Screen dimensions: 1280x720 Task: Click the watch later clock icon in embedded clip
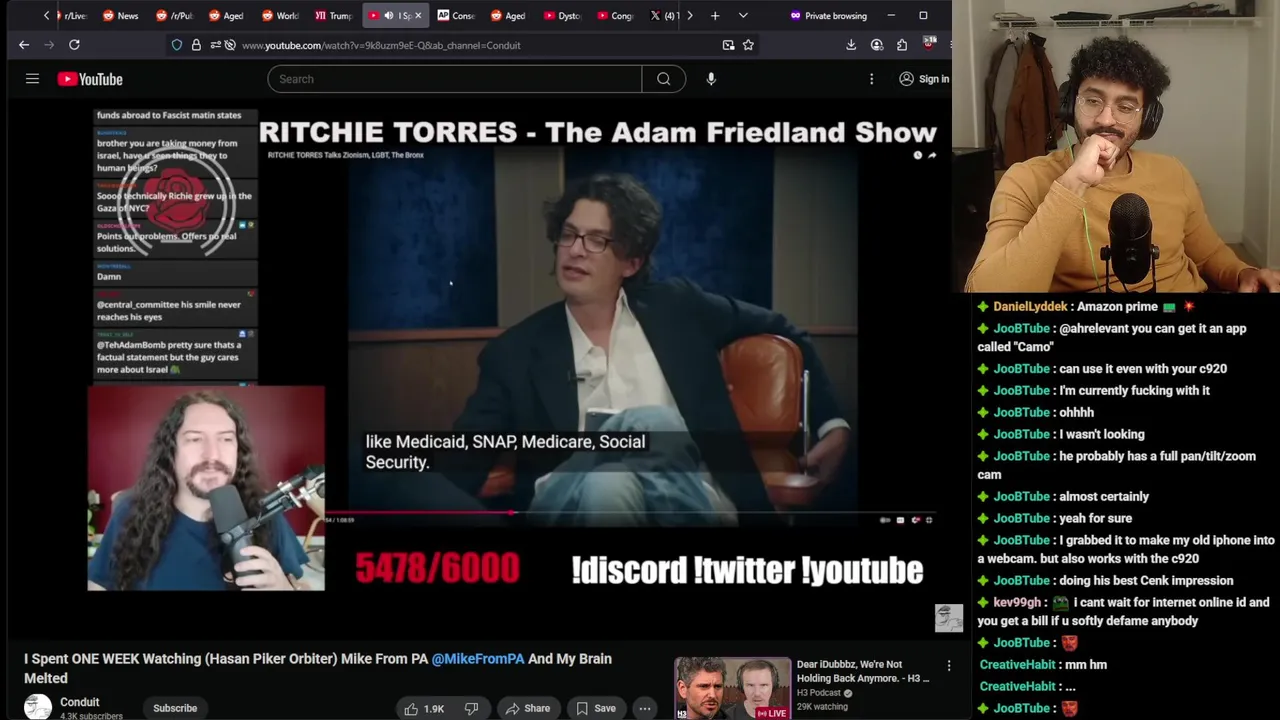point(917,155)
